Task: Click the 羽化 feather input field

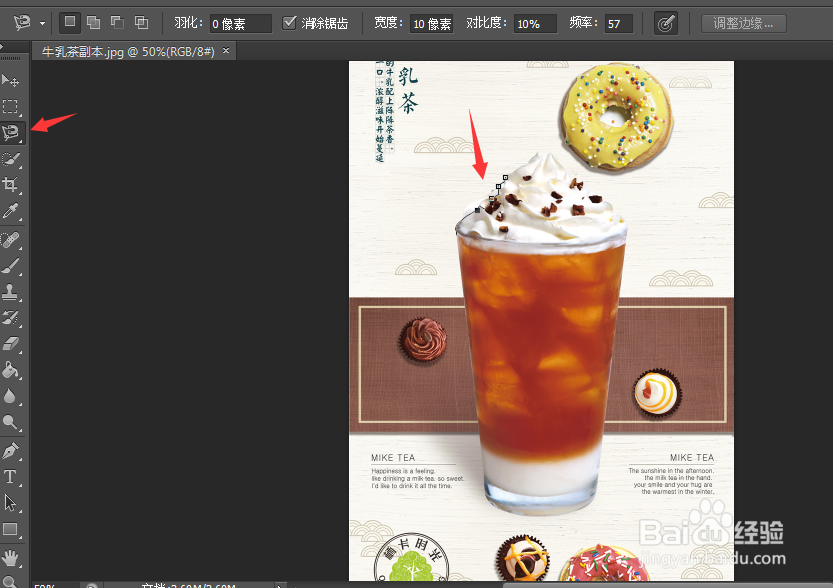Action: pyautogui.click(x=240, y=23)
